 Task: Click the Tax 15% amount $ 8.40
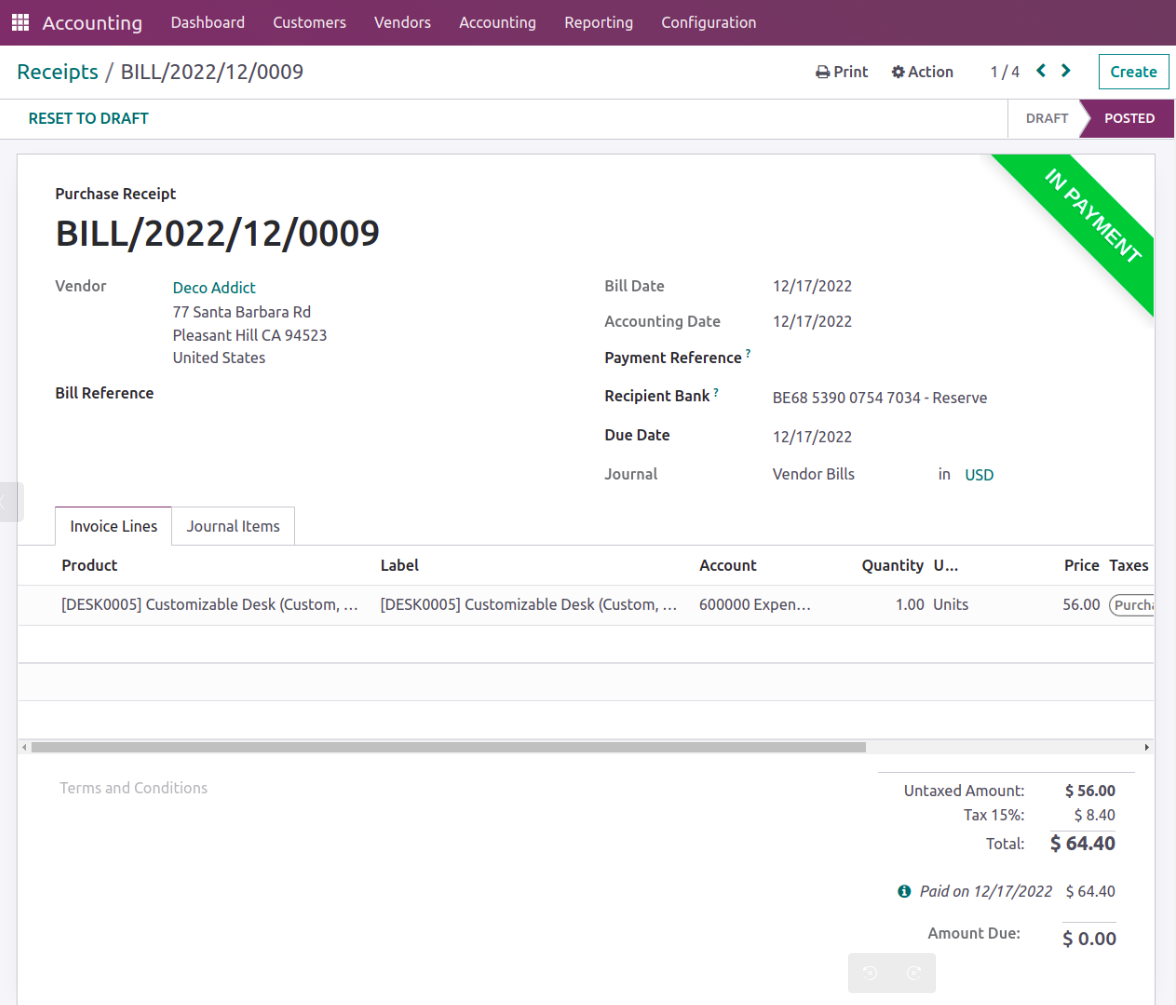coord(1095,815)
